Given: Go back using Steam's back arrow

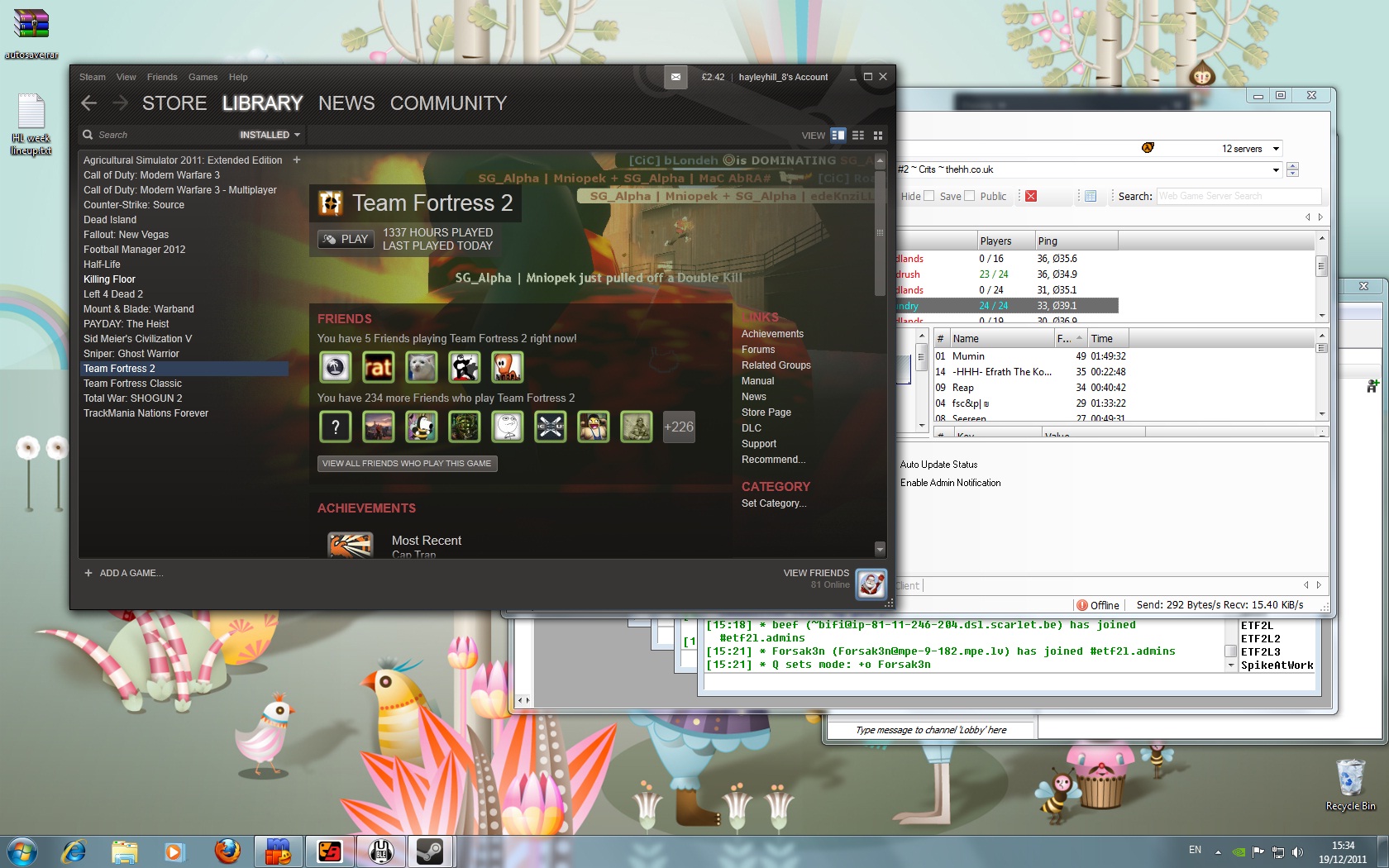Looking at the screenshot, I should pyautogui.click(x=89, y=103).
